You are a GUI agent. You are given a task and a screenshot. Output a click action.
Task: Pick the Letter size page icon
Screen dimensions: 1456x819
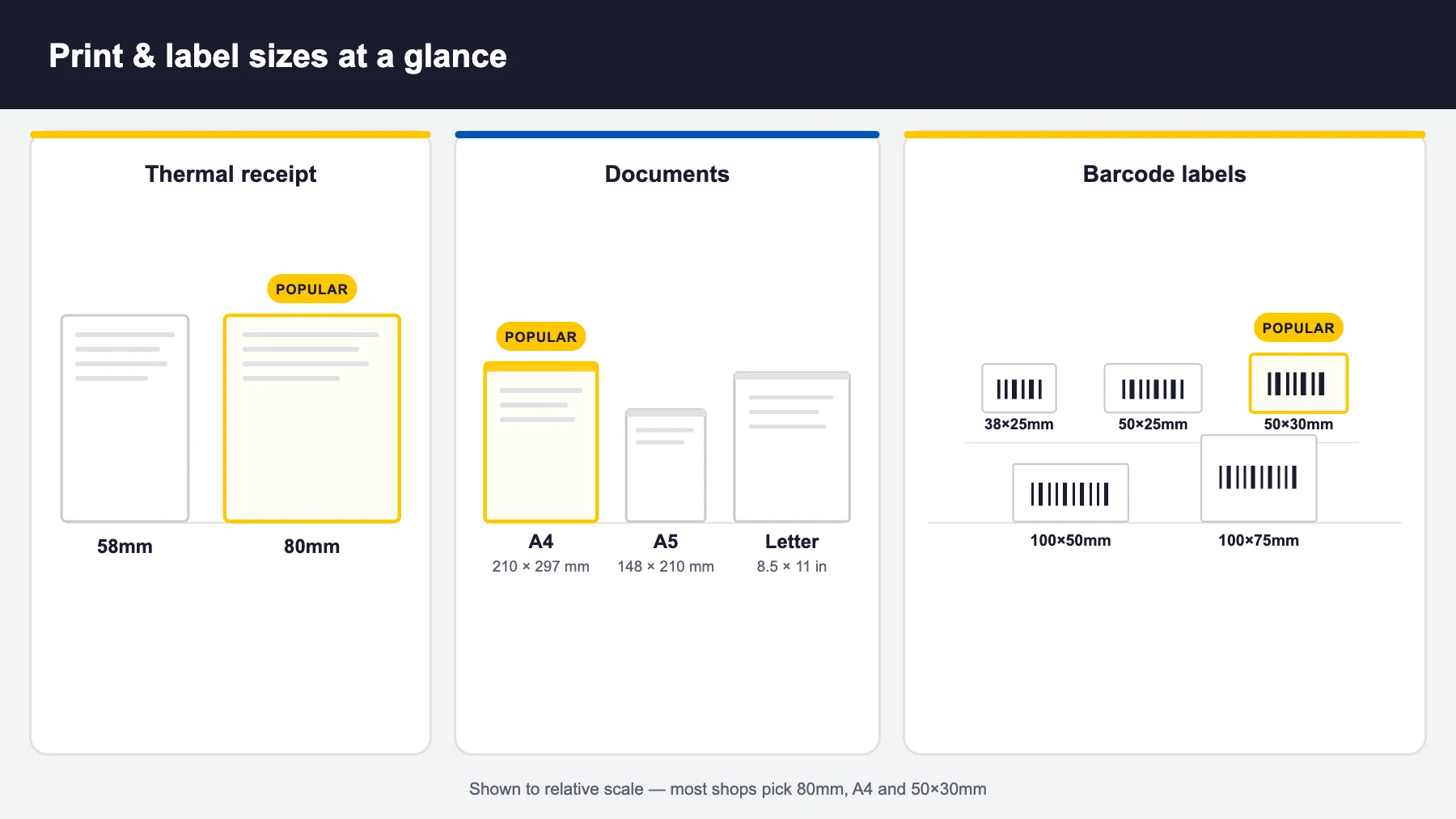792,446
